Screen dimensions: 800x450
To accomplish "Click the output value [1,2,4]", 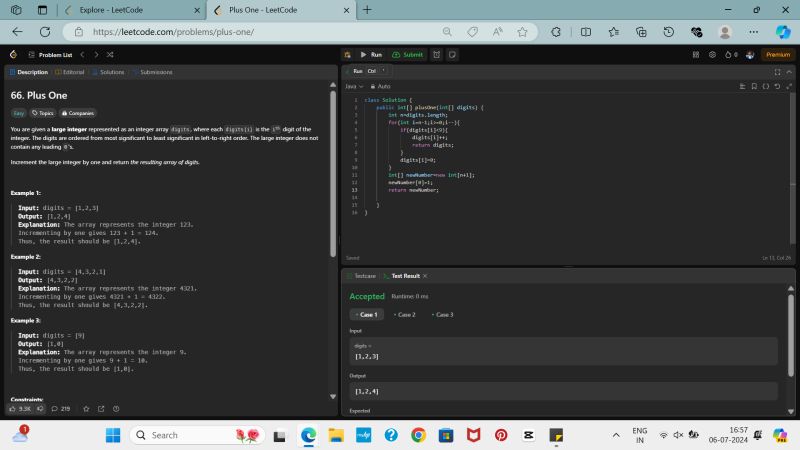I will coord(367,391).
